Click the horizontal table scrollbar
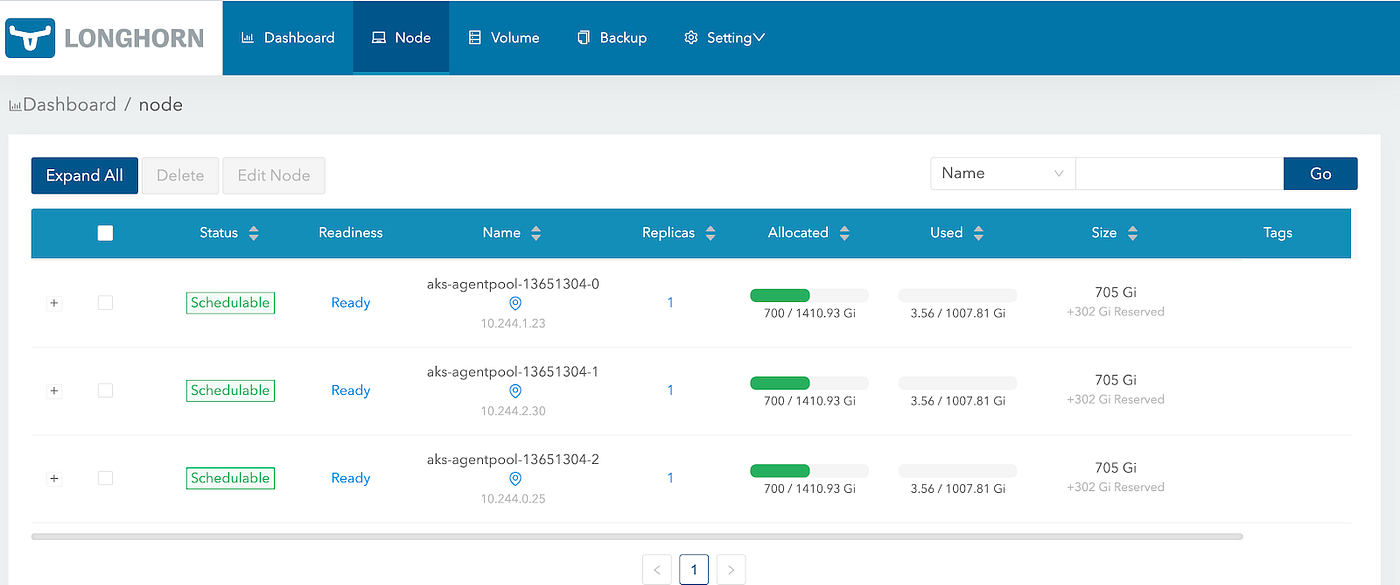 coord(637,537)
